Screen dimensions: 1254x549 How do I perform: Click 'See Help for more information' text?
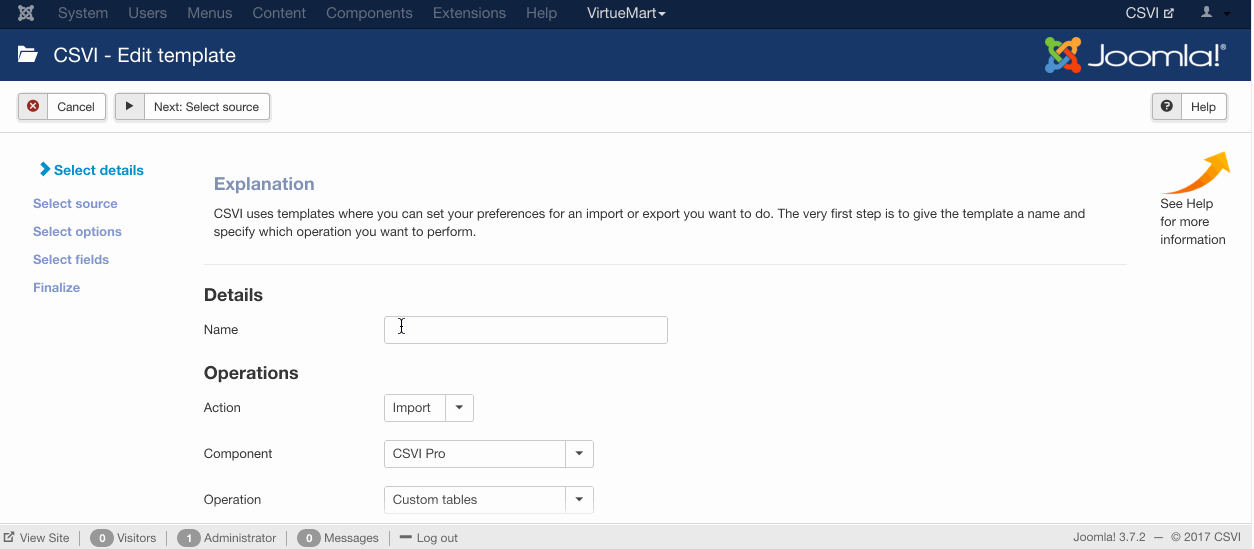1193,221
